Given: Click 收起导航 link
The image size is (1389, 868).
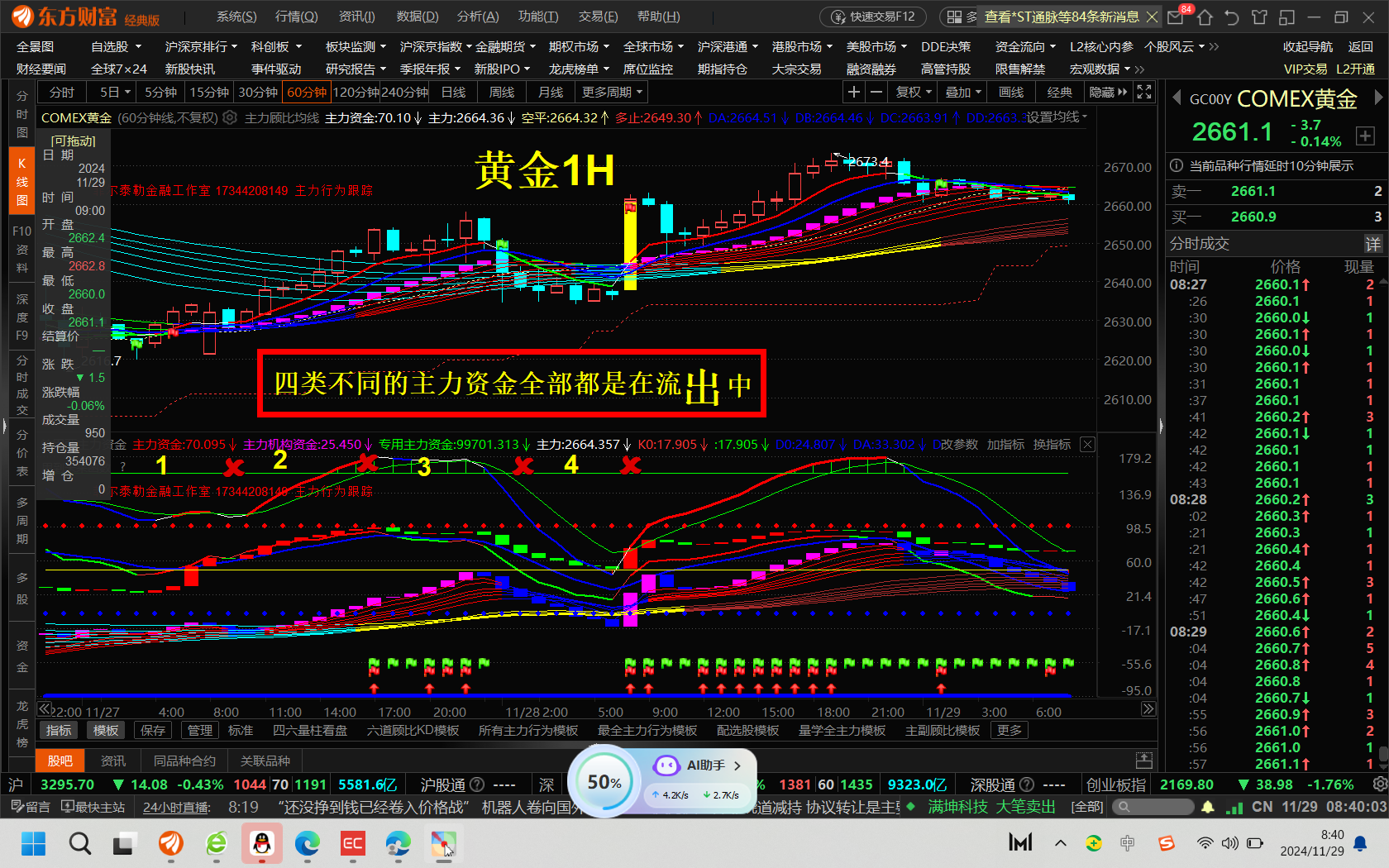Looking at the screenshot, I should click(1308, 46).
